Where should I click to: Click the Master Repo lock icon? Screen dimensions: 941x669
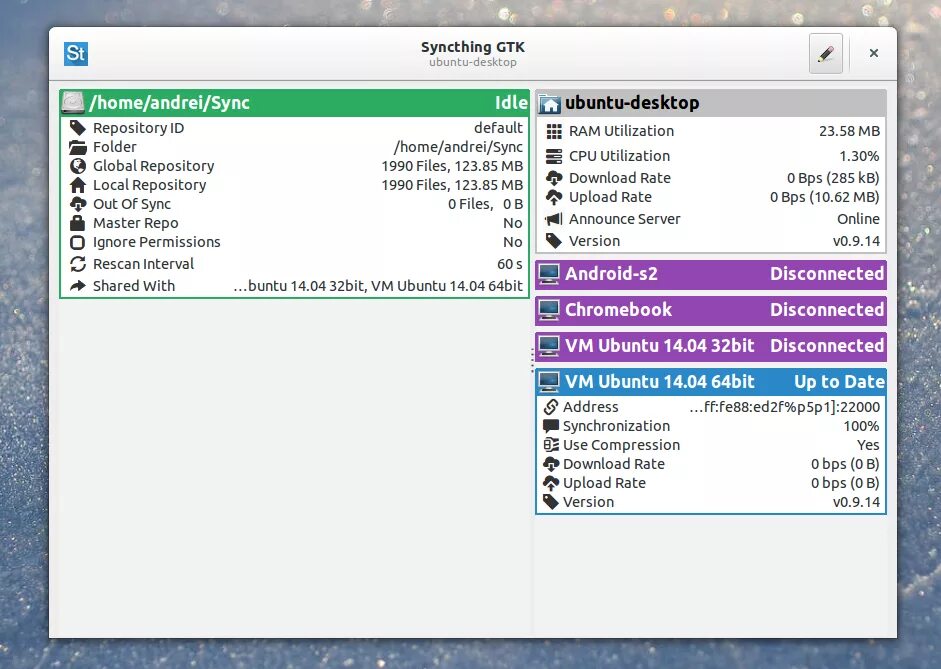(x=77, y=223)
